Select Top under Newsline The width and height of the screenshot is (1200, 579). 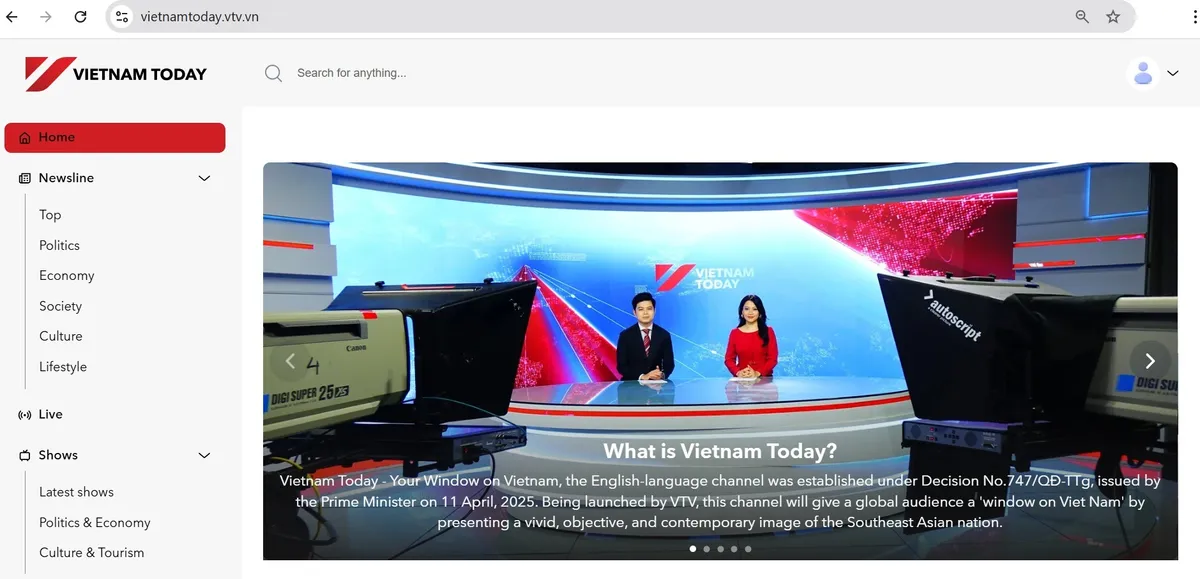[x=50, y=215]
